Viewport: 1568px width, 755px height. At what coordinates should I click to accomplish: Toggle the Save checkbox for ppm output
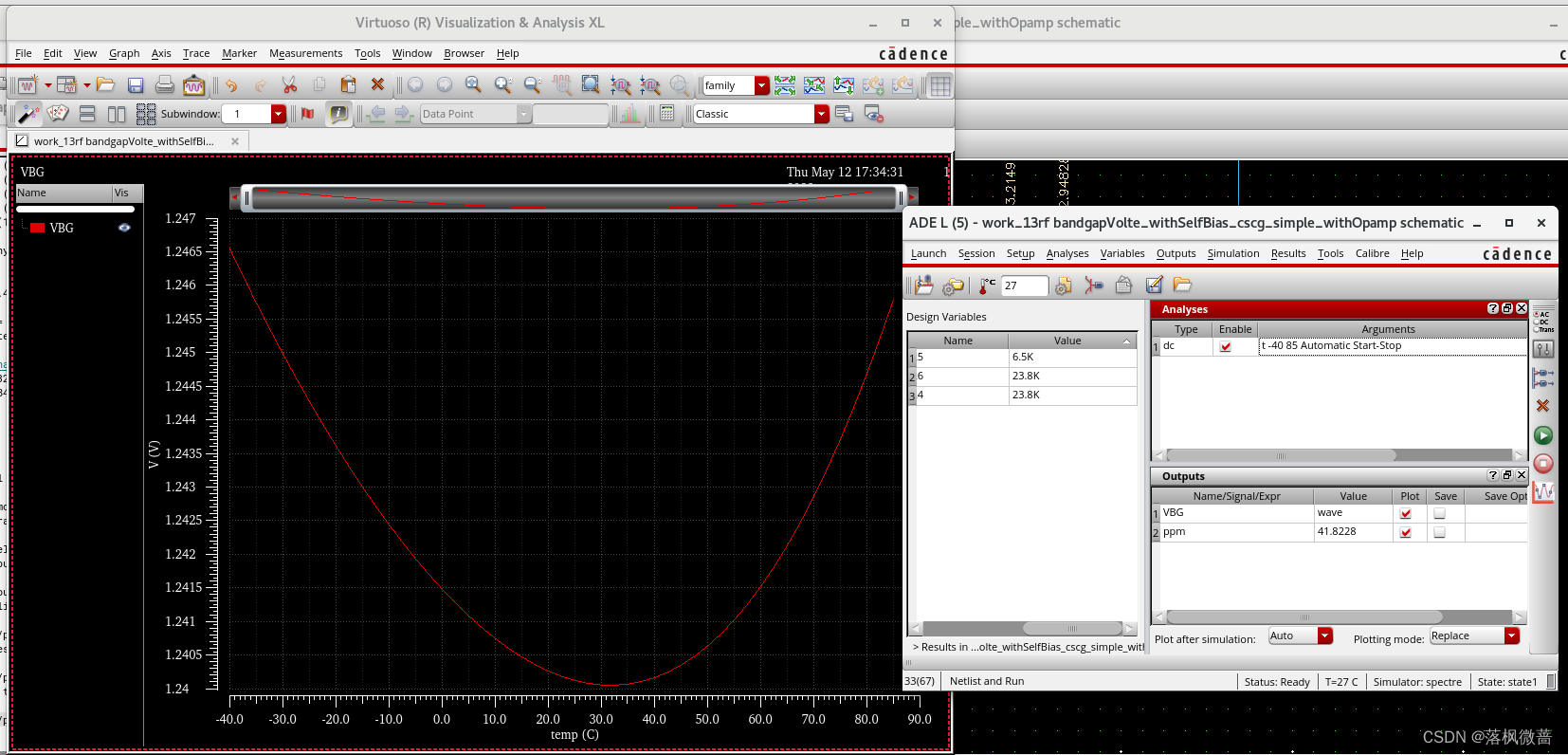pyautogui.click(x=1440, y=532)
